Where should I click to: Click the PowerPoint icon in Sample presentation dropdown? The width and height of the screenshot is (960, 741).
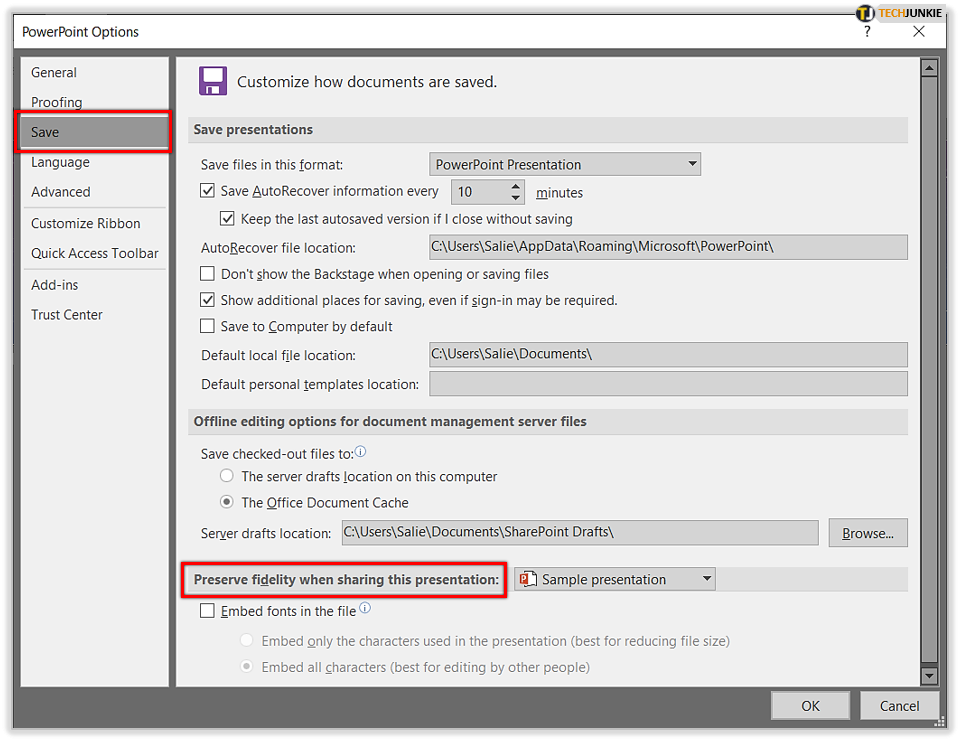pyautogui.click(x=527, y=579)
